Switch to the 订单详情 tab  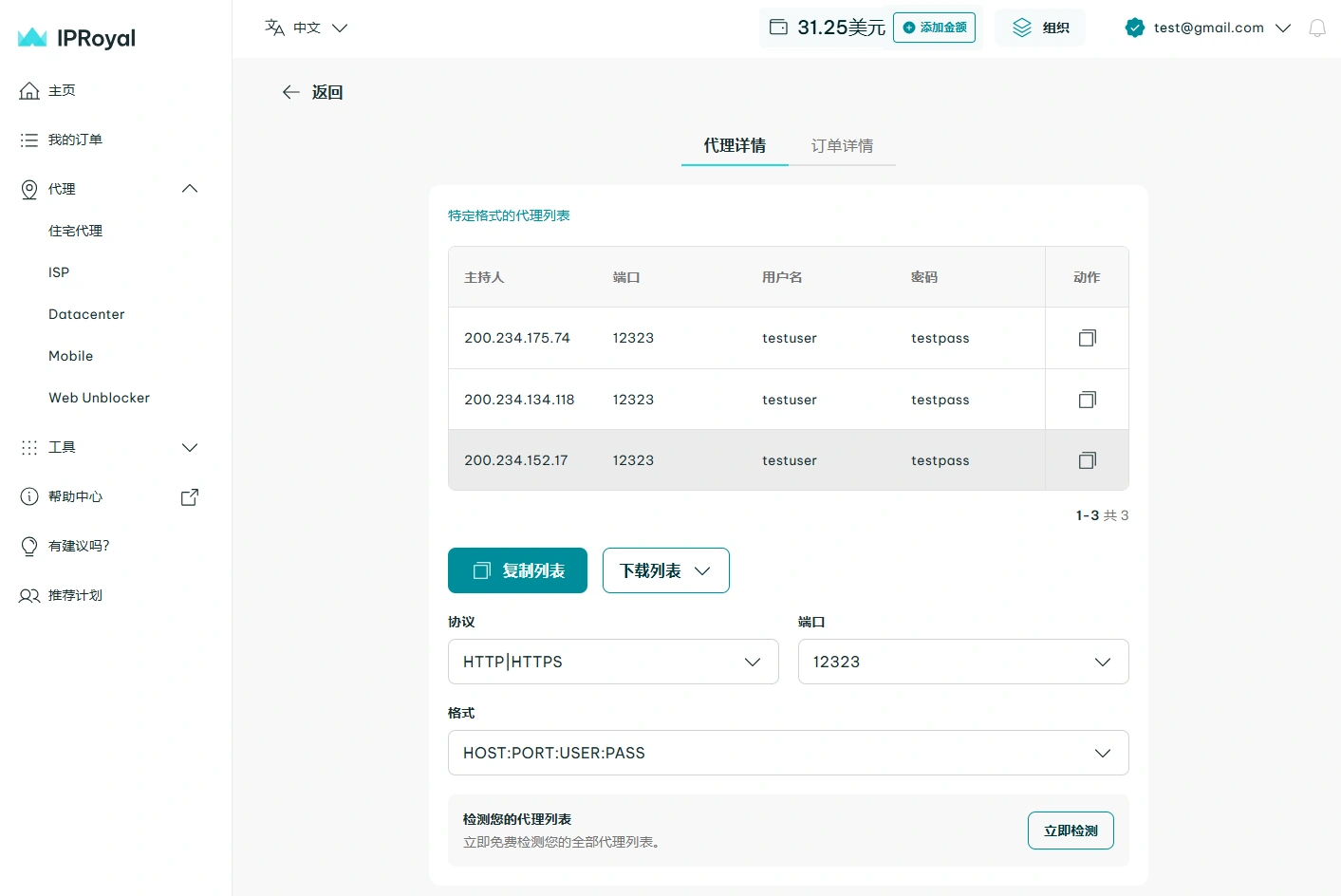842,145
